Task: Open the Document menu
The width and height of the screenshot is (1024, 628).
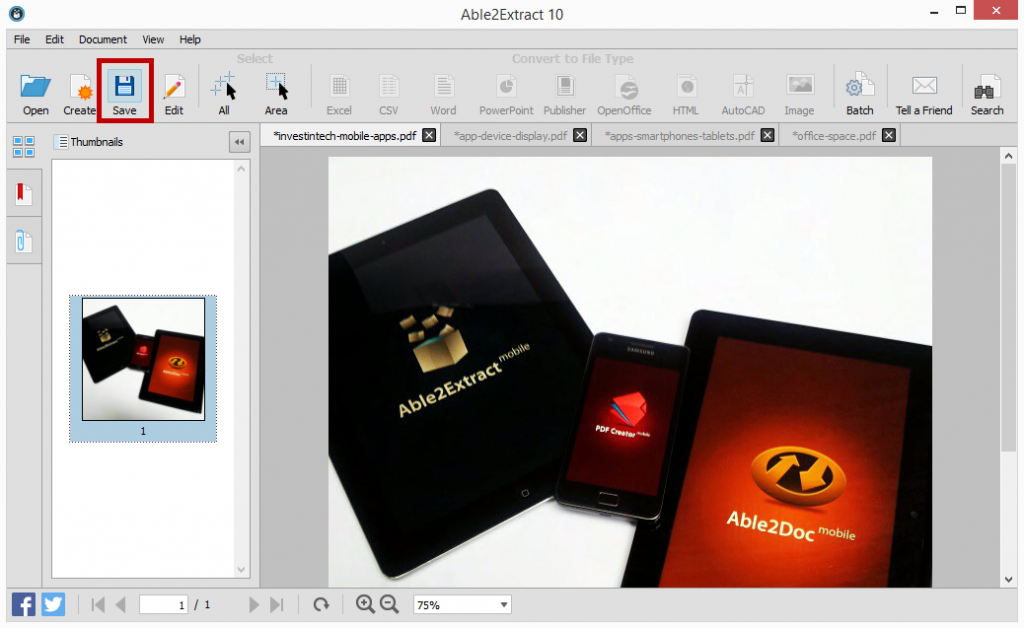Action: 103,39
